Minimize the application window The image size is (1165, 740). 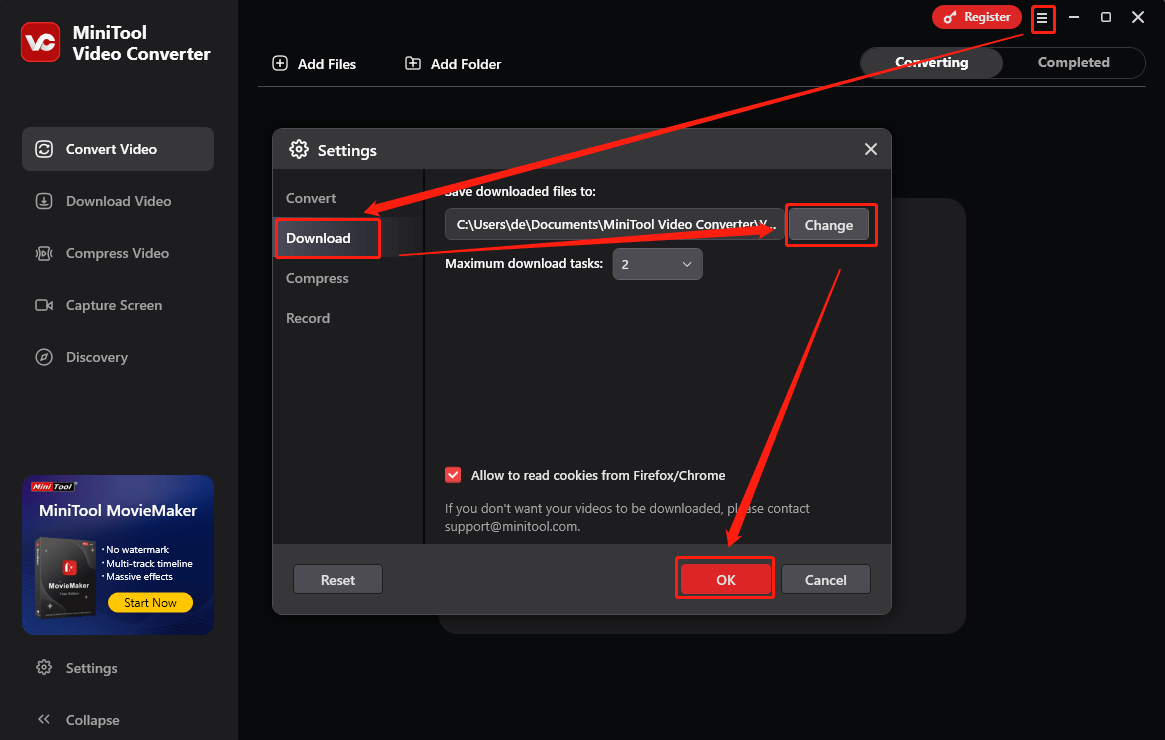tap(1074, 17)
